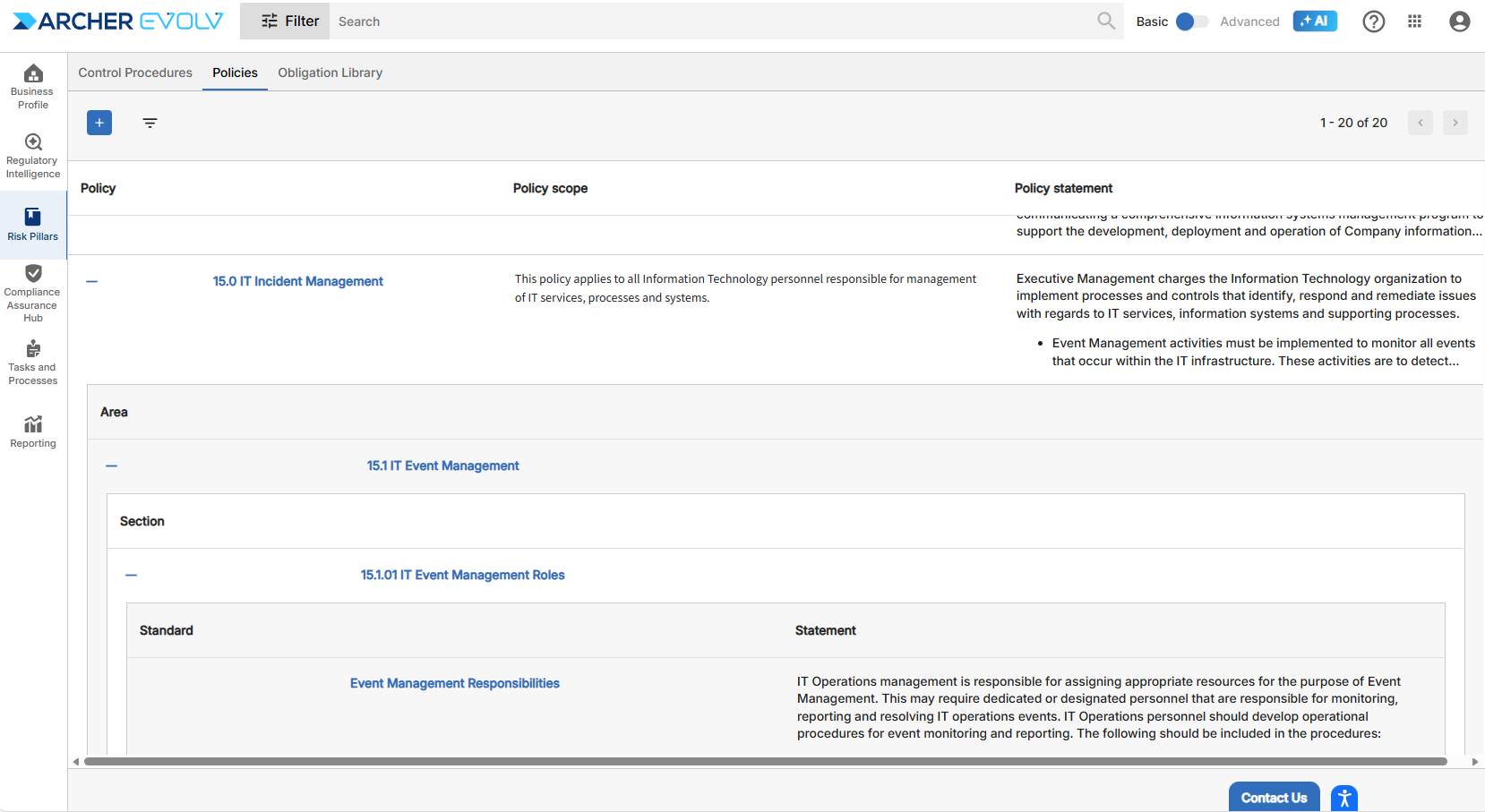Select Risk Pillars sidebar icon

33,224
